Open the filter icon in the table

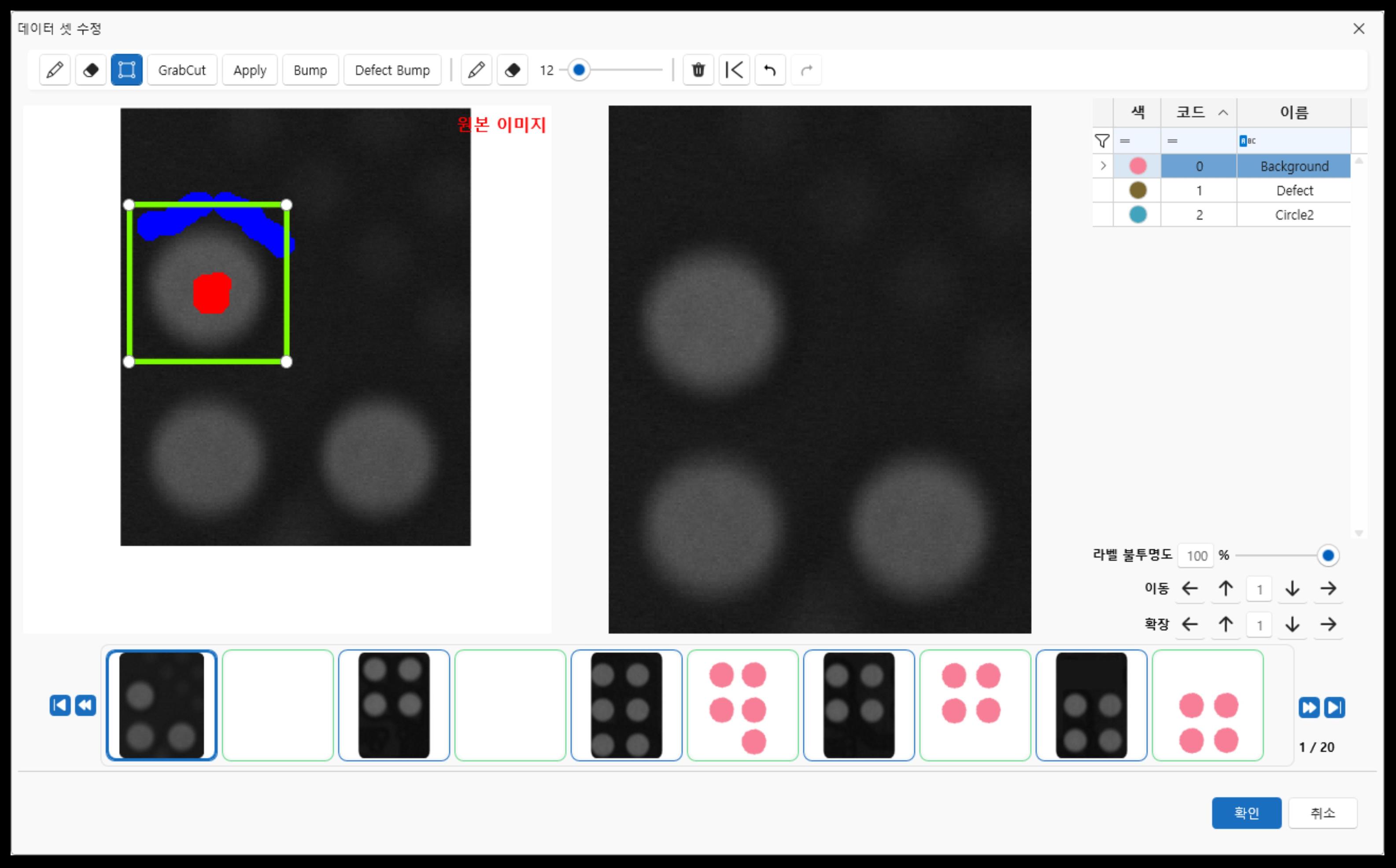point(1102,141)
